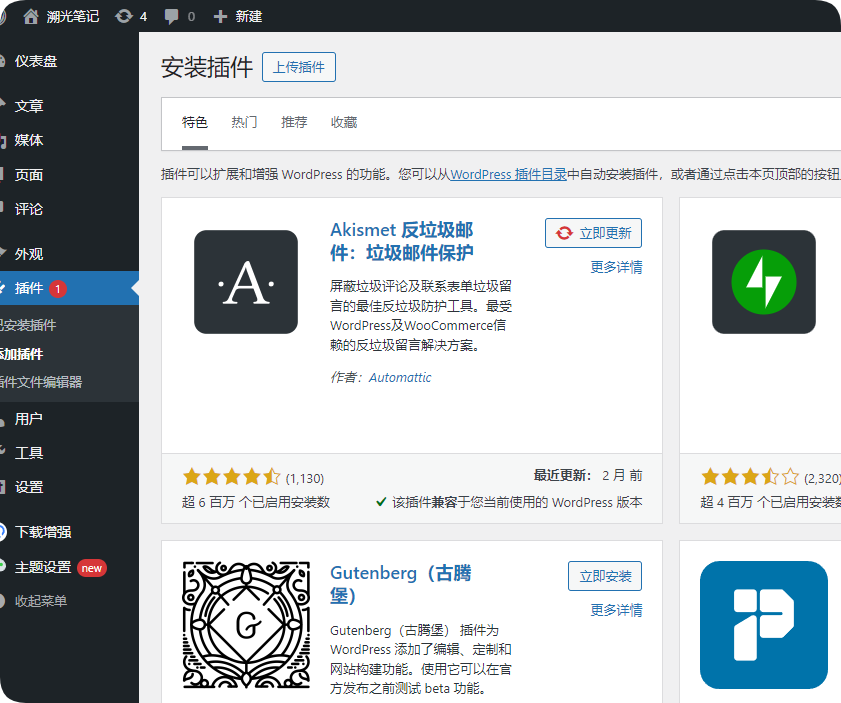This screenshot has width=841, height=703.
Task: Open the Gutenberg（古腾堡）title link
Action: pyautogui.click(x=401, y=584)
